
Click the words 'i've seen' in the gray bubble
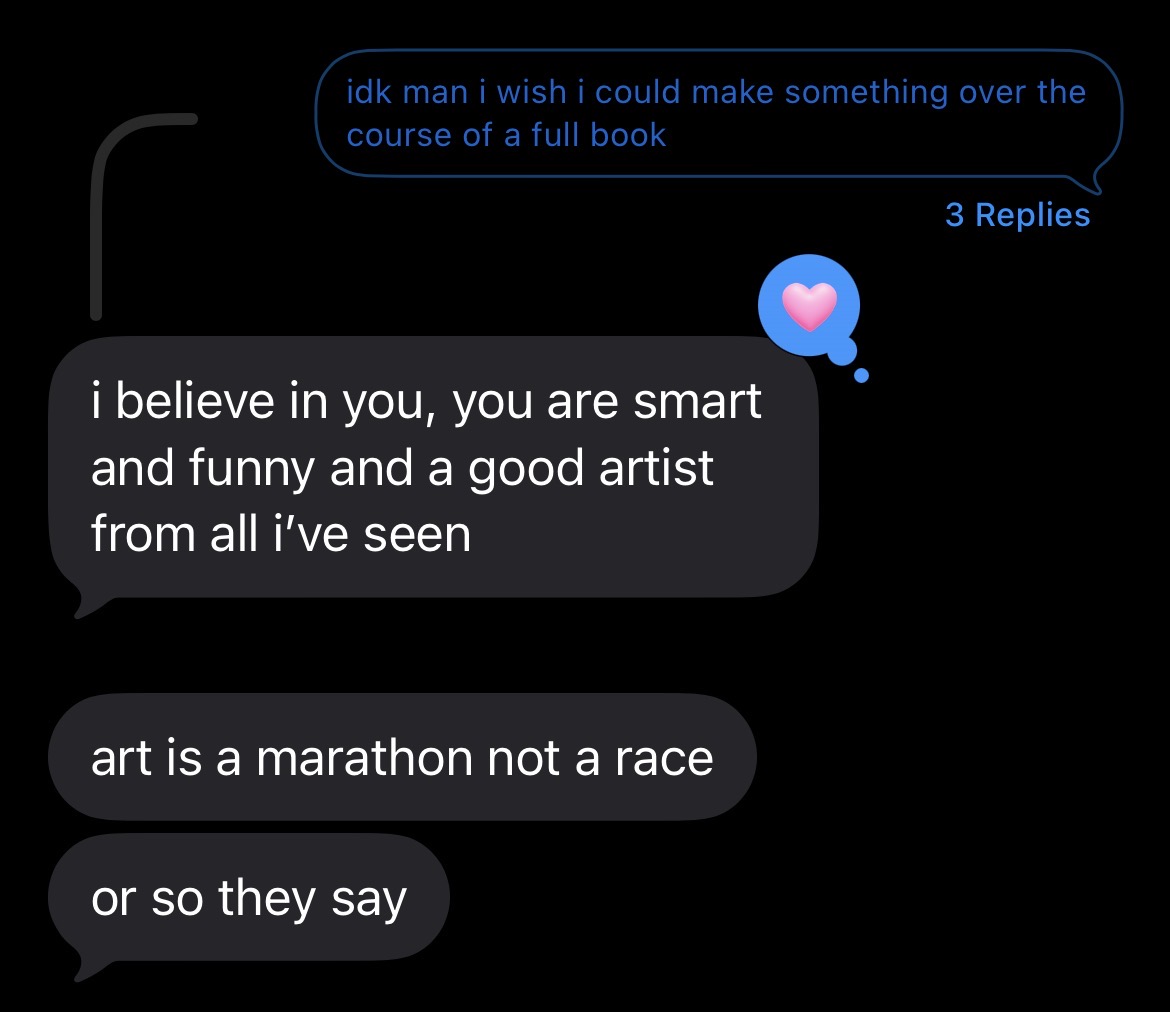coord(372,534)
